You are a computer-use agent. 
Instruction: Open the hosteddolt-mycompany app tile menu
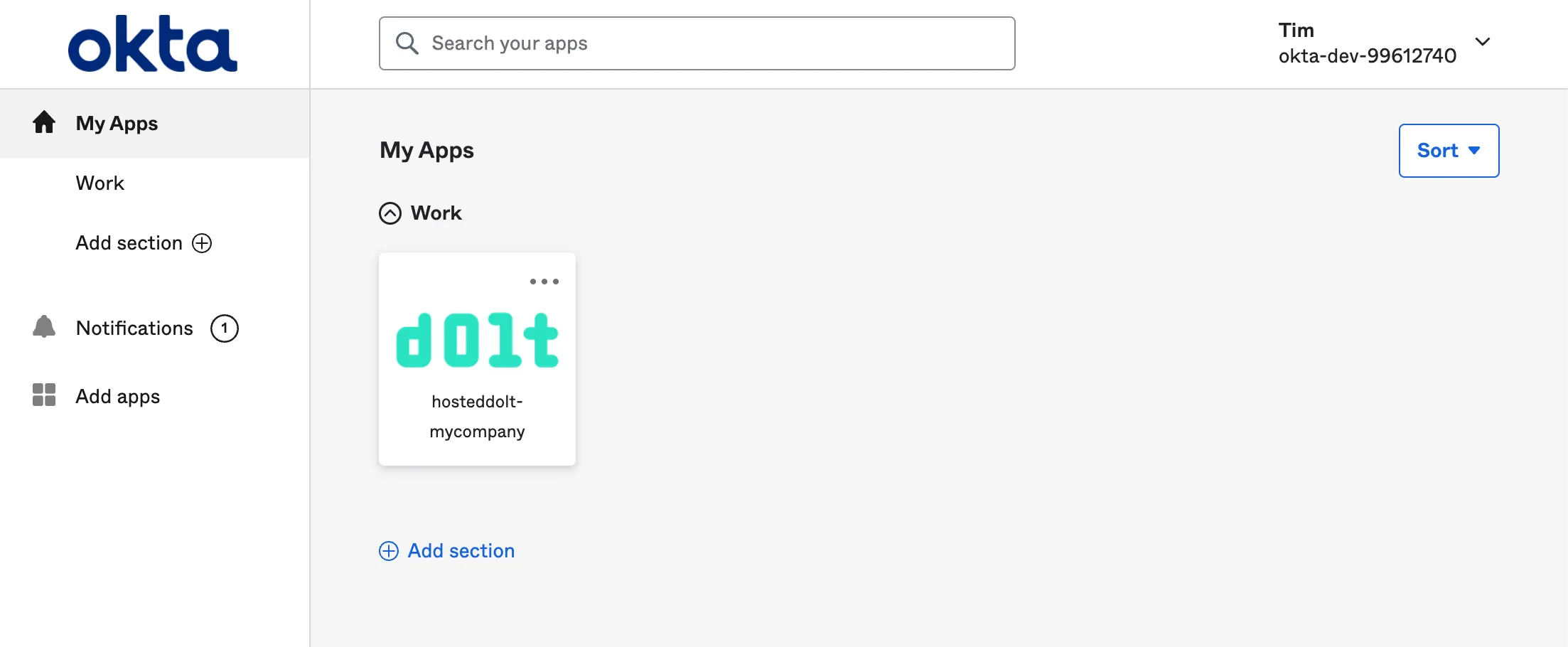[544, 282]
